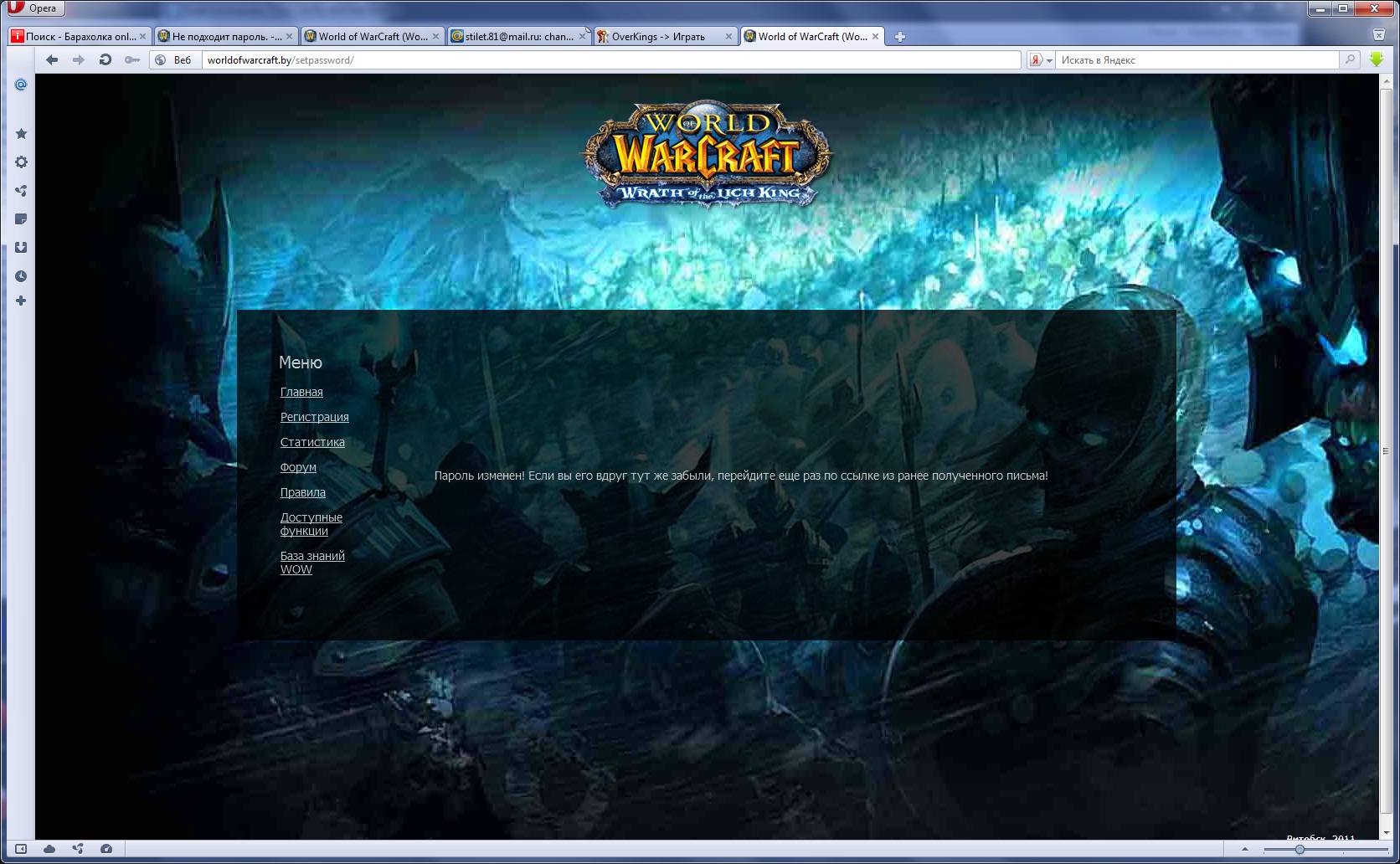Toggle Opera Turbo speedometer icon

[106, 849]
